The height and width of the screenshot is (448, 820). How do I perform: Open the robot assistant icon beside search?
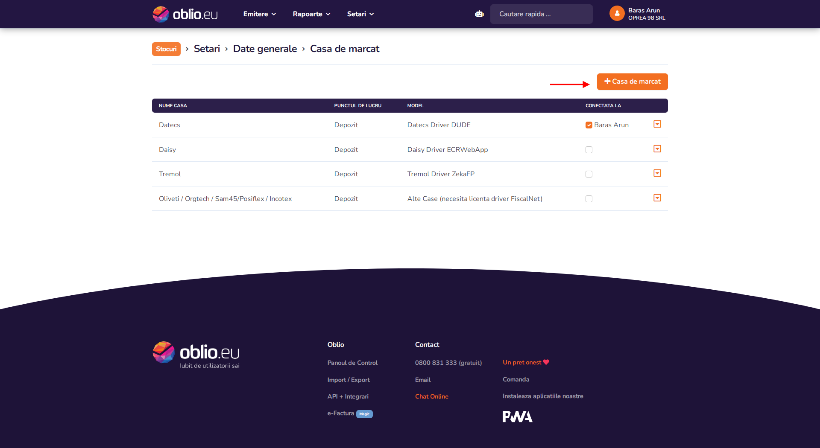pyautogui.click(x=479, y=14)
